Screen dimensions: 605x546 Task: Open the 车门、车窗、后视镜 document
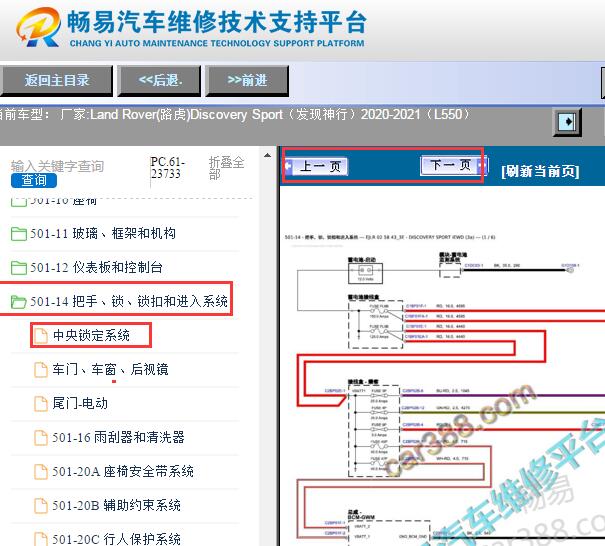[111, 369]
